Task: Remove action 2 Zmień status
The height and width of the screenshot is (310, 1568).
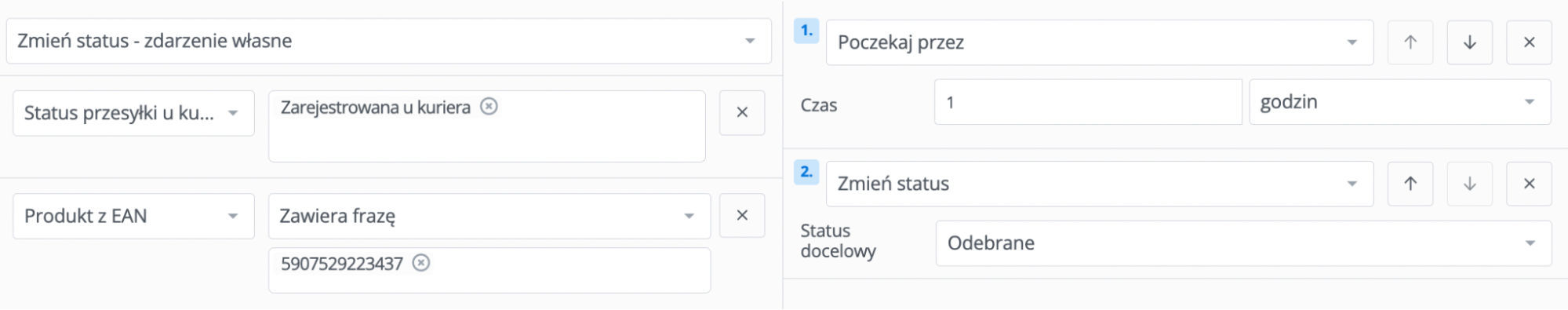Action: click(1530, 184)
